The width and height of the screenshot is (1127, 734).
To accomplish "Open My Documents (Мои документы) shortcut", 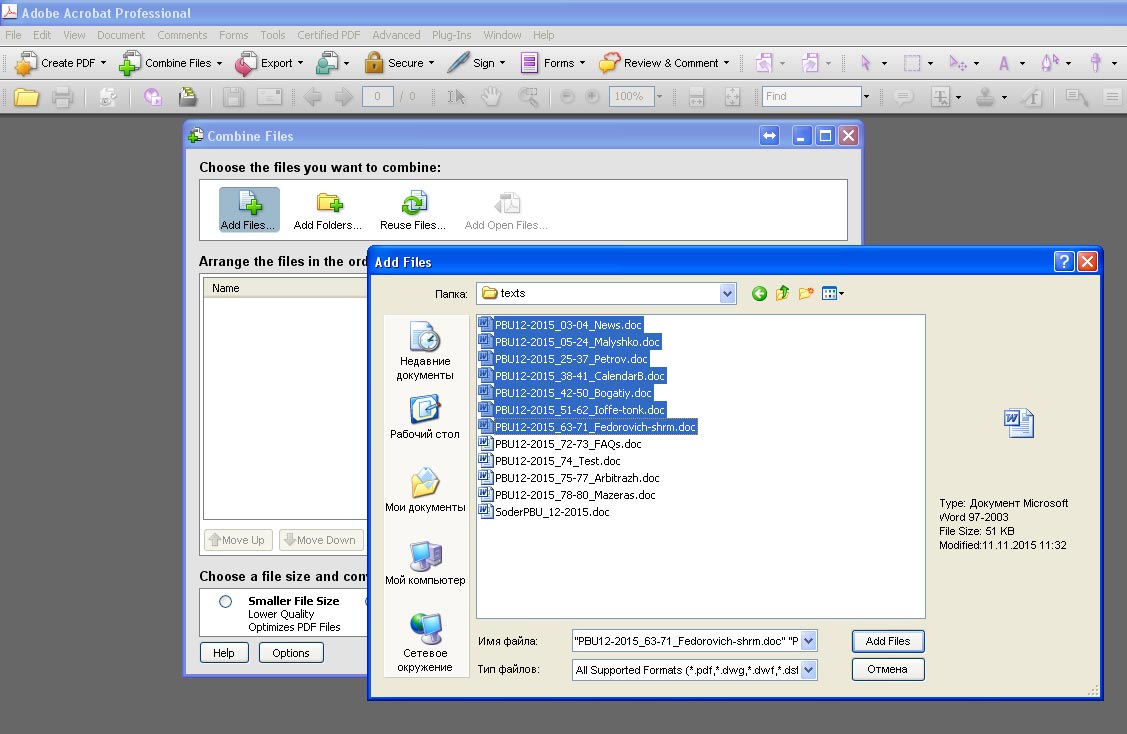I will pyautogui.click(x=425, y=490).
